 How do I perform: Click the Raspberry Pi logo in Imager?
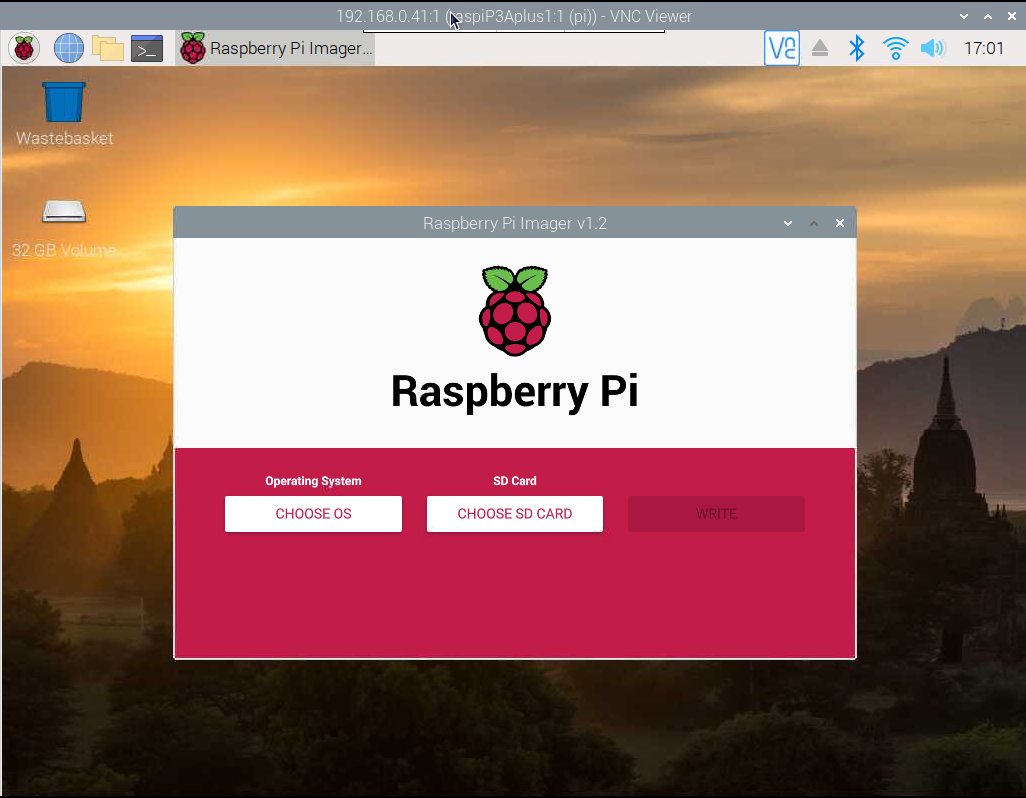tap(515, 311)
